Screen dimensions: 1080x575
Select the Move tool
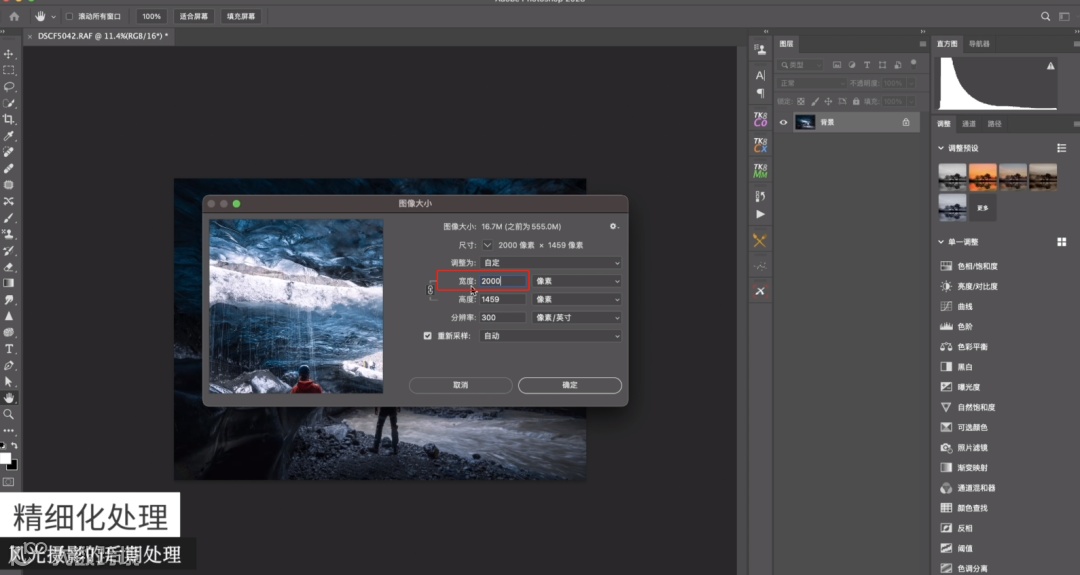click(8, 54)
